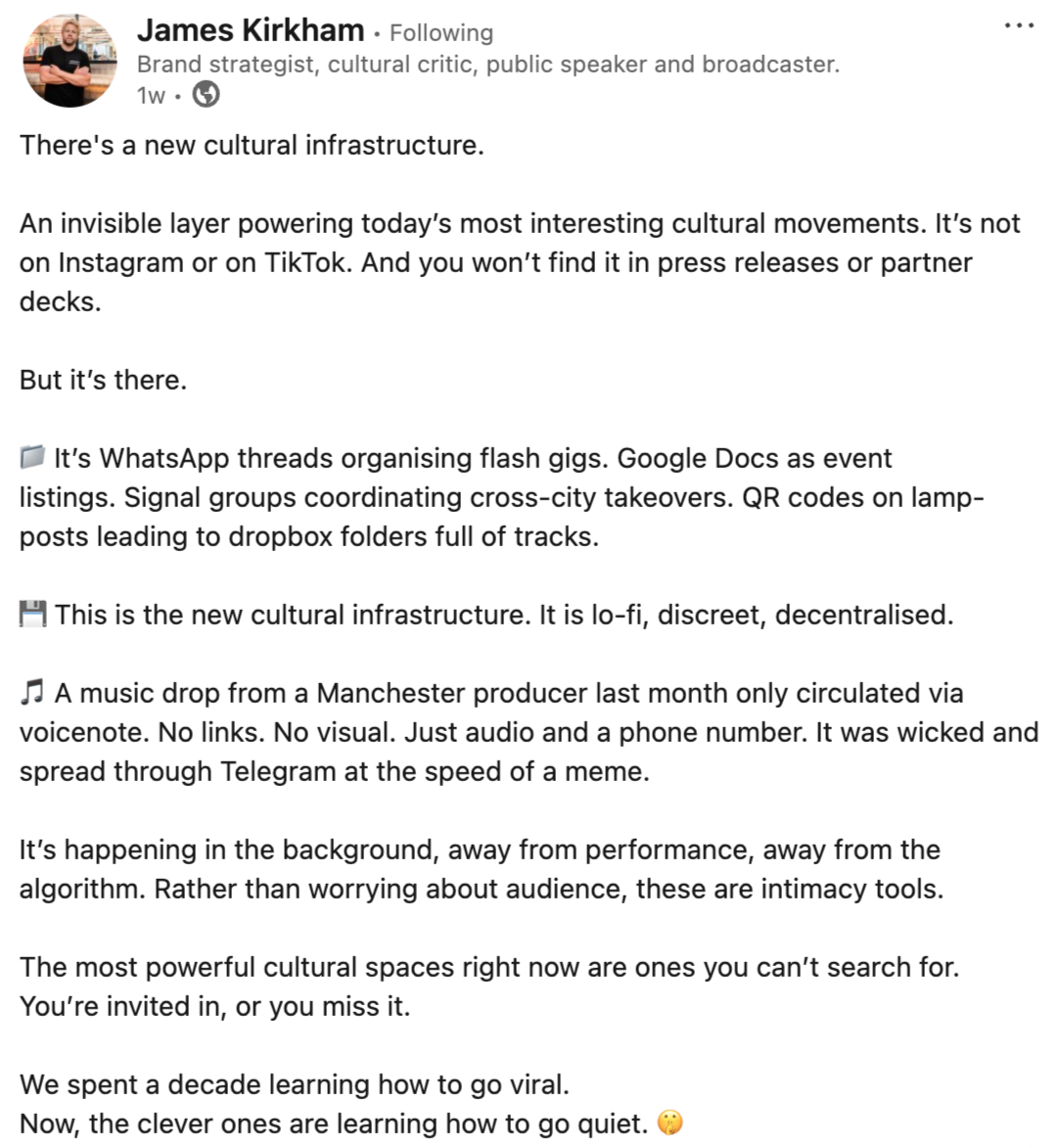Click the paragraph about intimacy tools
Screen dimensions: 1060x1148
482,869
